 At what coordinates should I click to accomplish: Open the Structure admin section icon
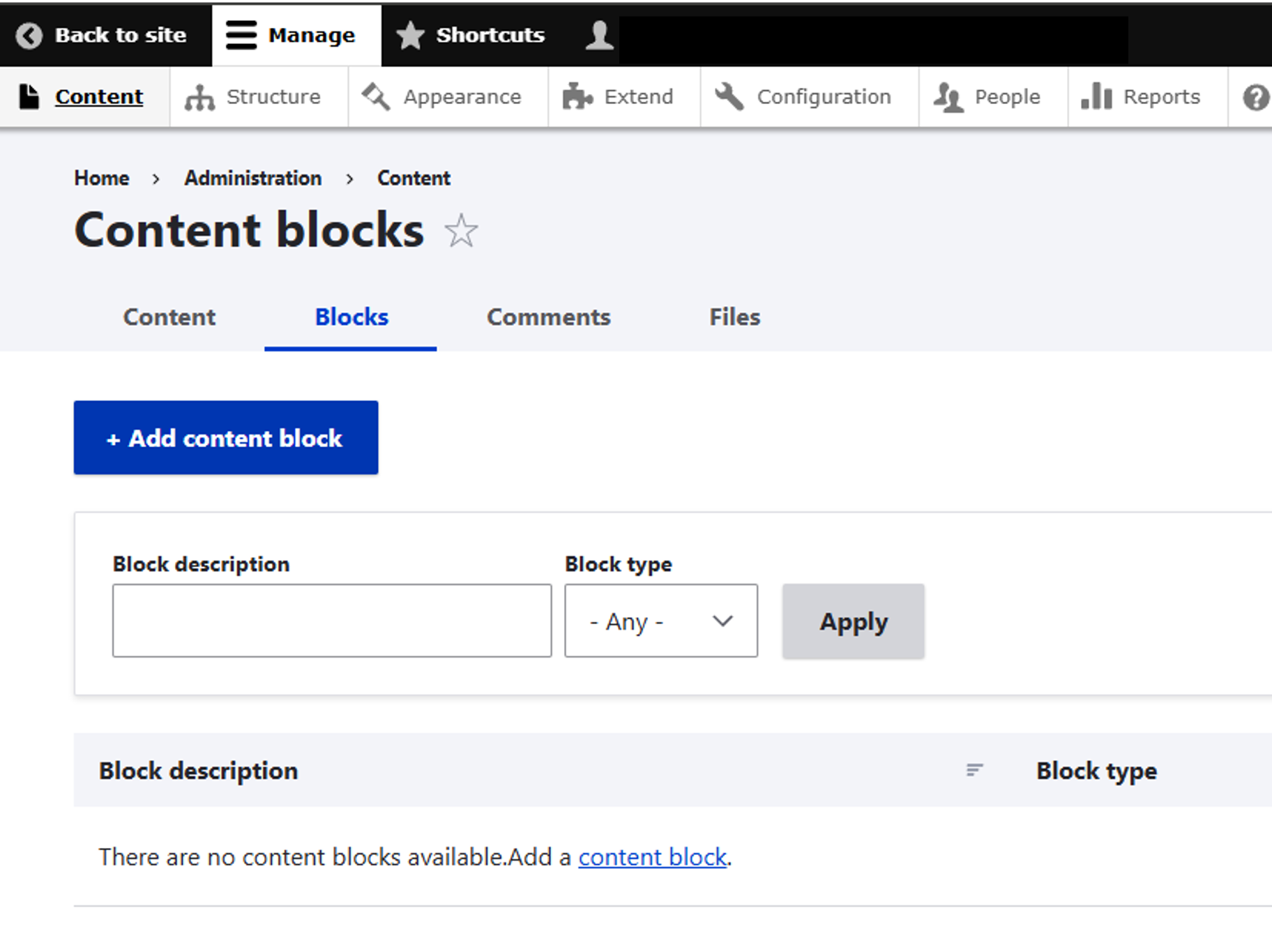tap(201, 97)
